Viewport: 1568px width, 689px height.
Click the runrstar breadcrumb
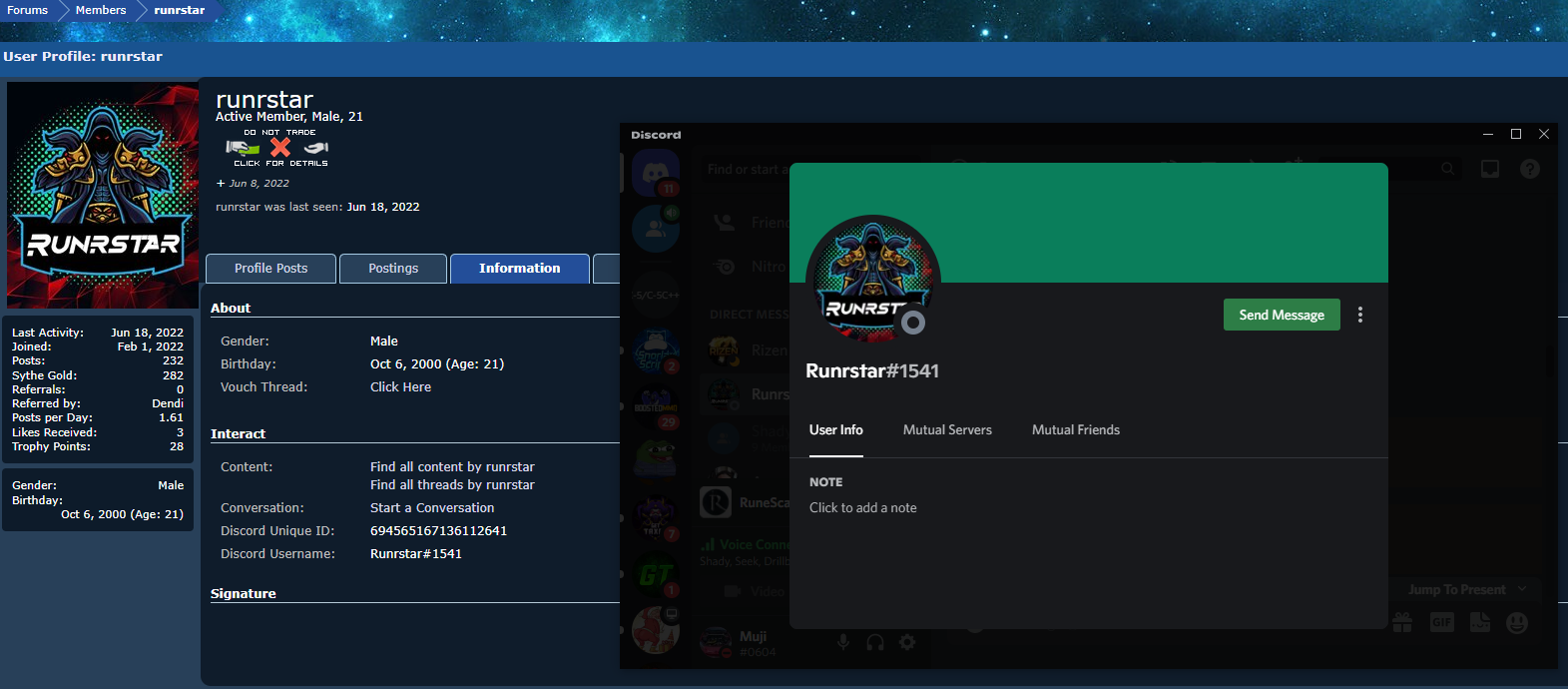pos(180,10)
